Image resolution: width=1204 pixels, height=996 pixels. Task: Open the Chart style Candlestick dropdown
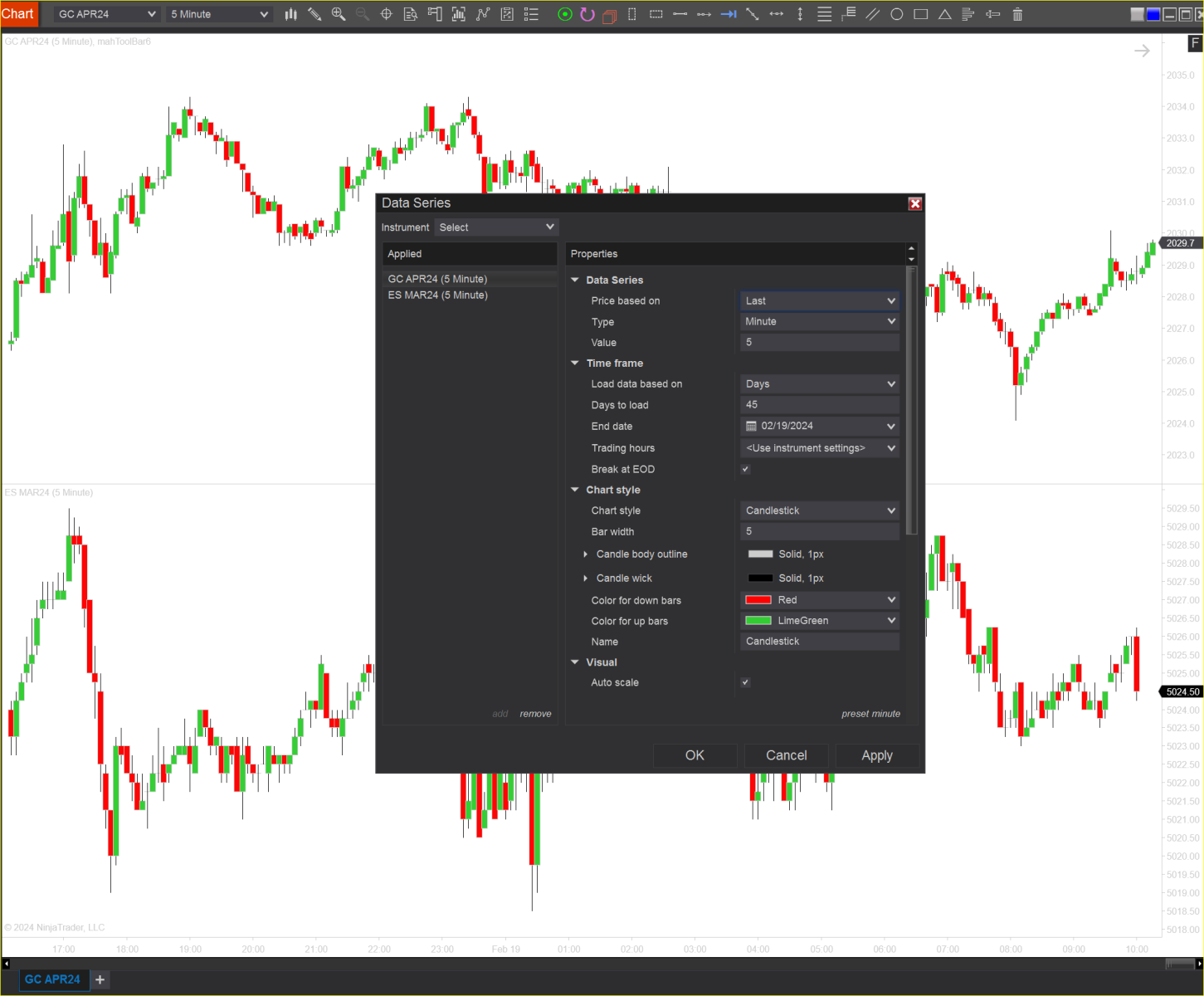pos(820,510)
